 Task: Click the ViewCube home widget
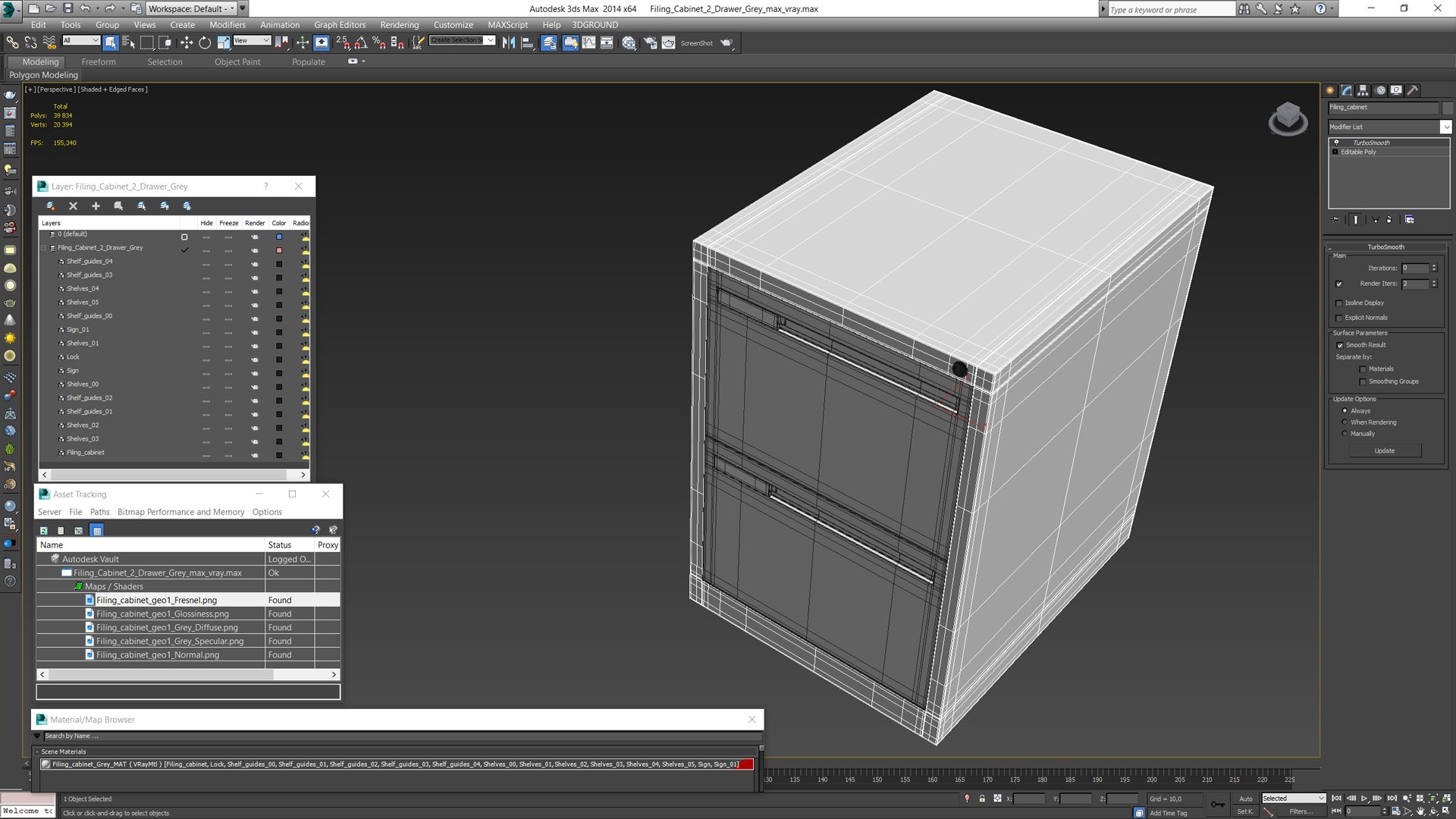(x=1288, y=118)
